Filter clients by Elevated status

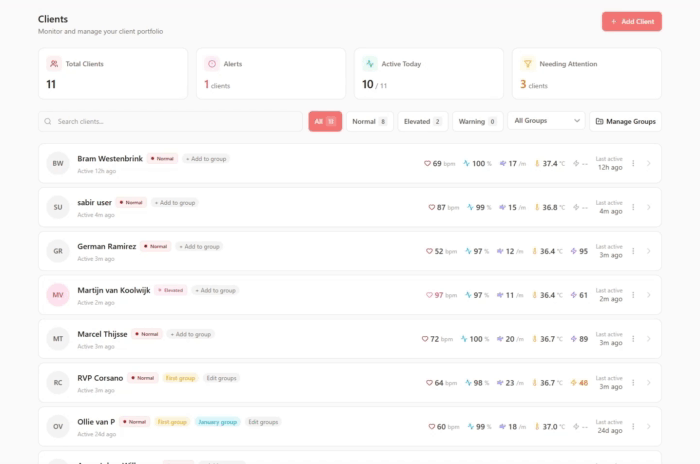pos(422,121)
